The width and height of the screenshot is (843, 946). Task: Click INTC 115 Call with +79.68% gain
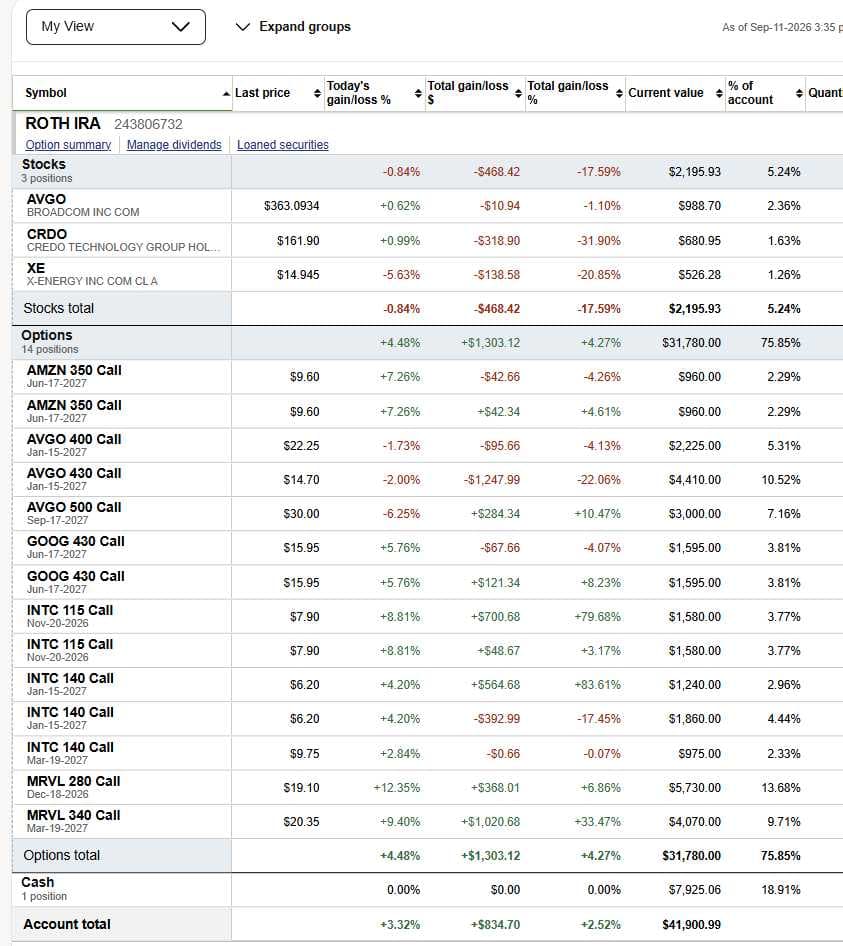[x=70, y=611]
